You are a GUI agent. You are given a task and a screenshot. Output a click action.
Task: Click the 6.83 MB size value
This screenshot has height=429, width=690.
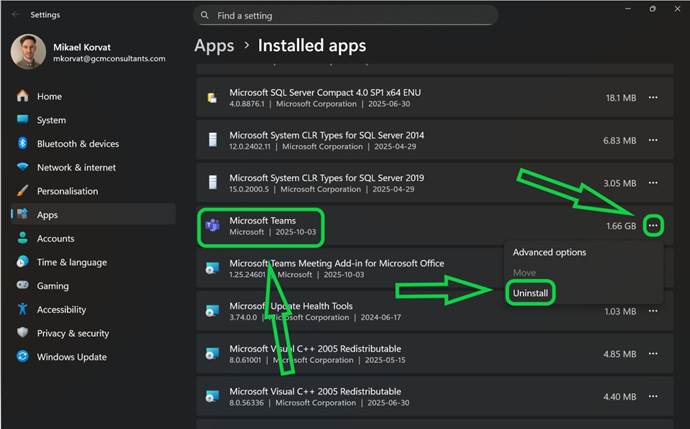point(620,141)
